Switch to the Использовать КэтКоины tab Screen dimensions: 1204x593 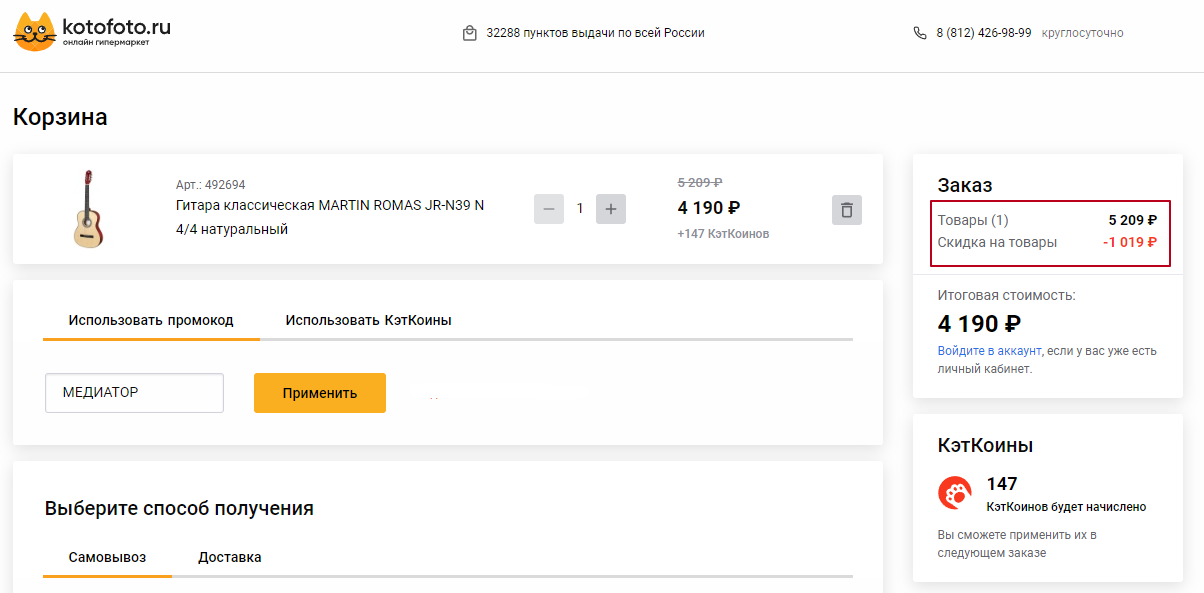pos(368,321)
